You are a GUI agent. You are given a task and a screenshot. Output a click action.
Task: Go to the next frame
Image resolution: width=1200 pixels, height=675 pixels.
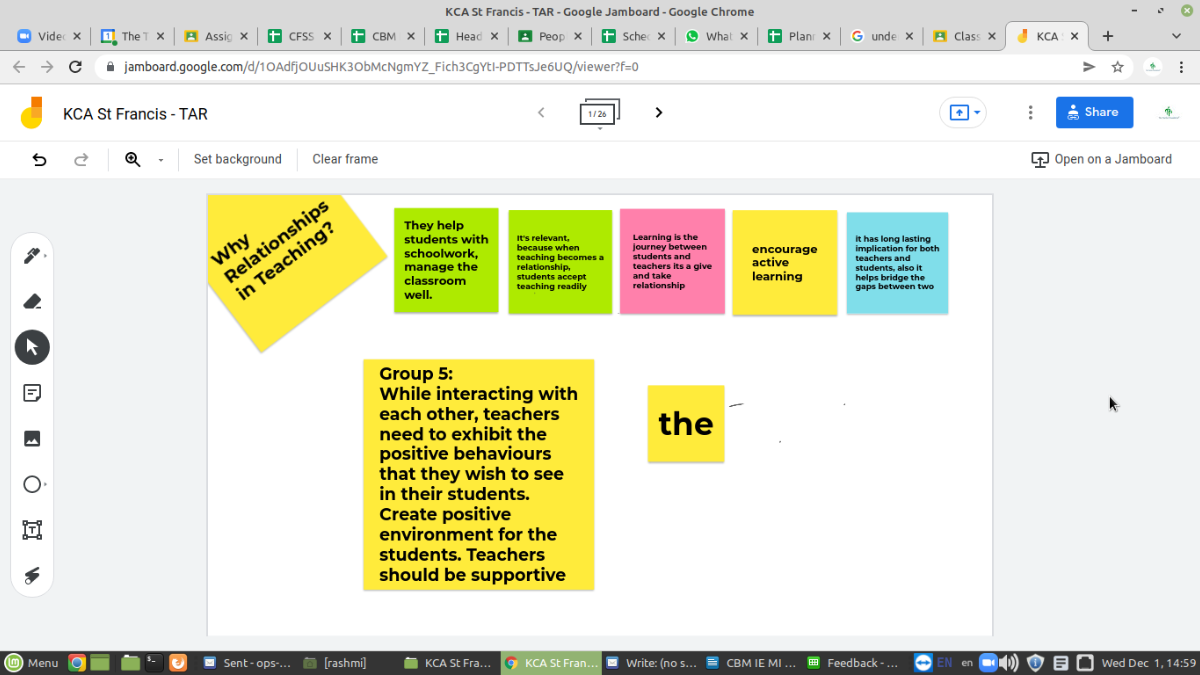(x=658, y=112)
